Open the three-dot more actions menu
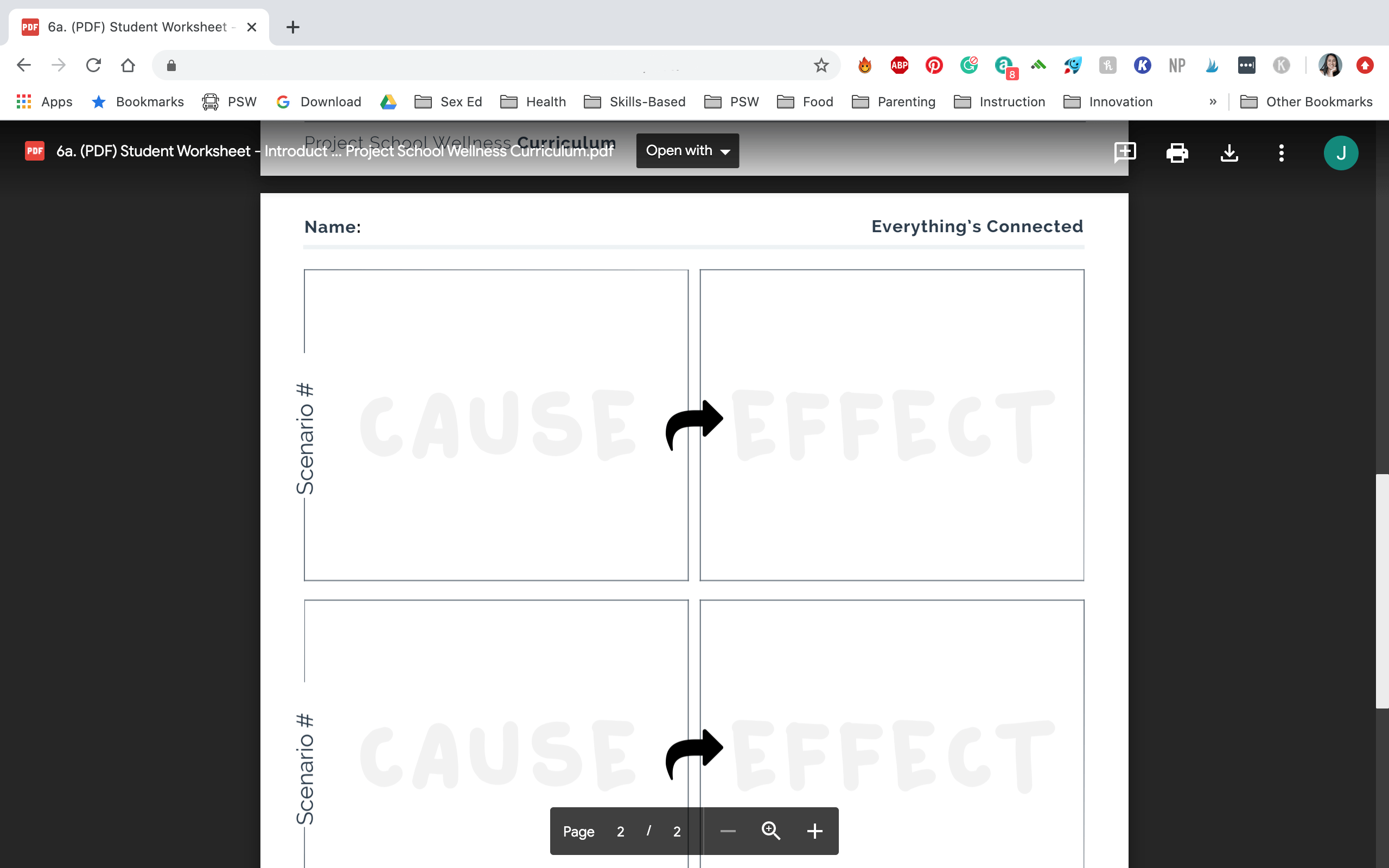 1281,152
